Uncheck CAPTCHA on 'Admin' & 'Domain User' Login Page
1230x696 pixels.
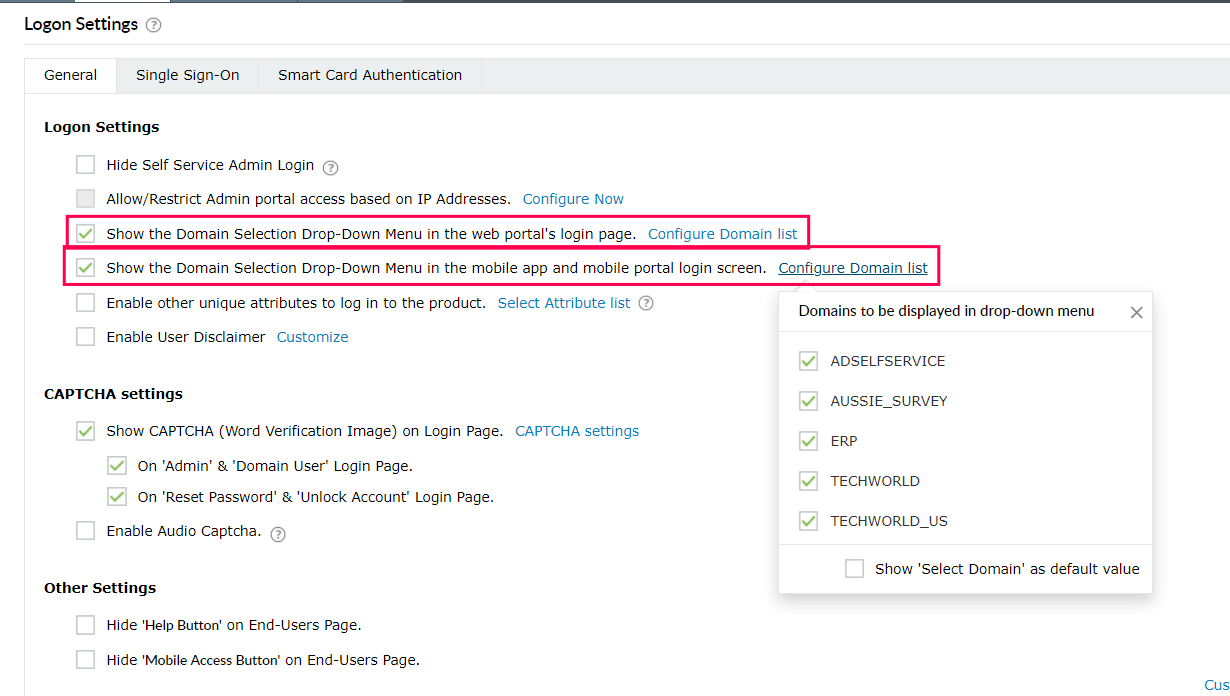pos(117,466)
